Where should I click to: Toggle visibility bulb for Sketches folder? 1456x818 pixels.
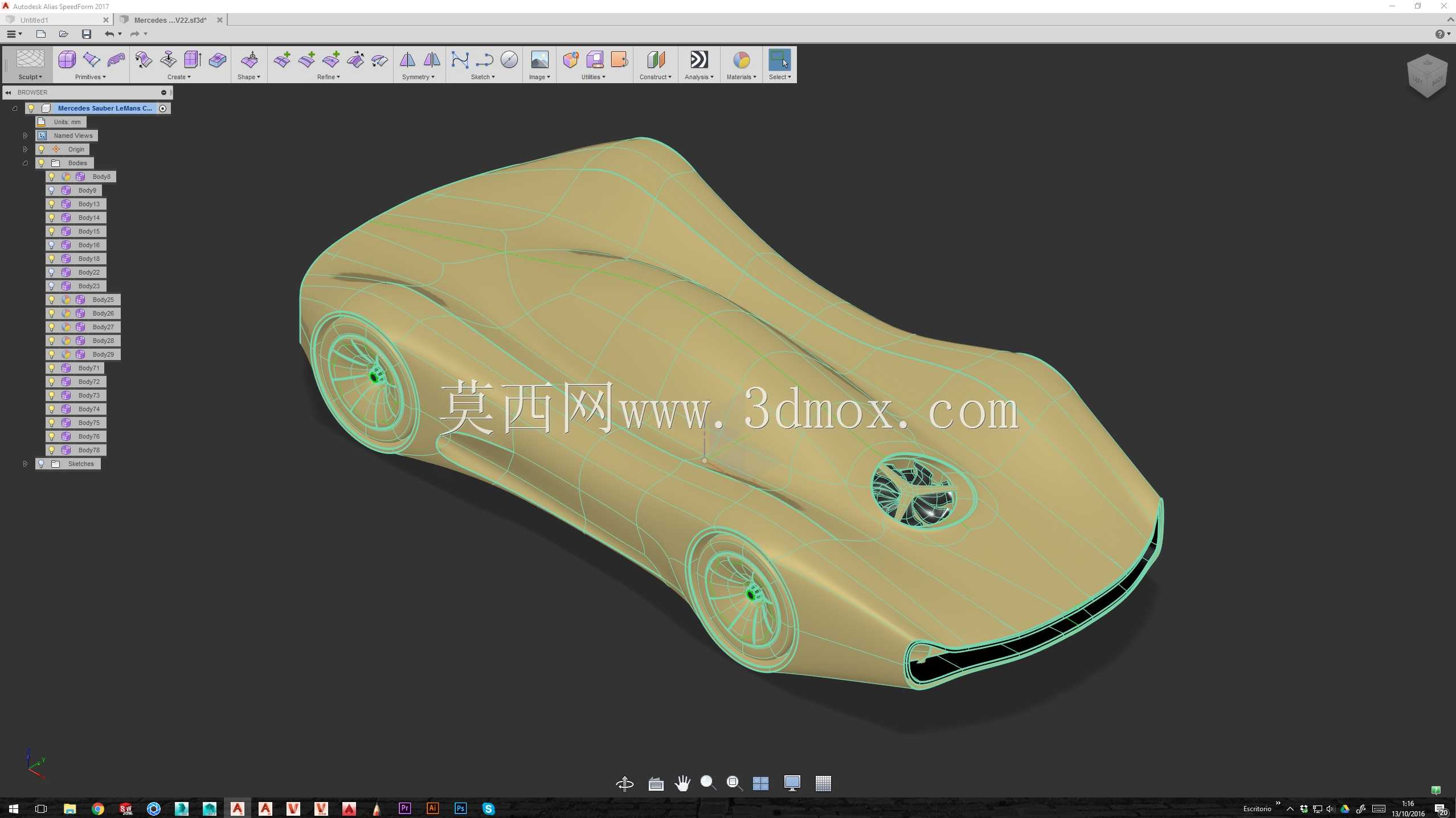(41, 464)
